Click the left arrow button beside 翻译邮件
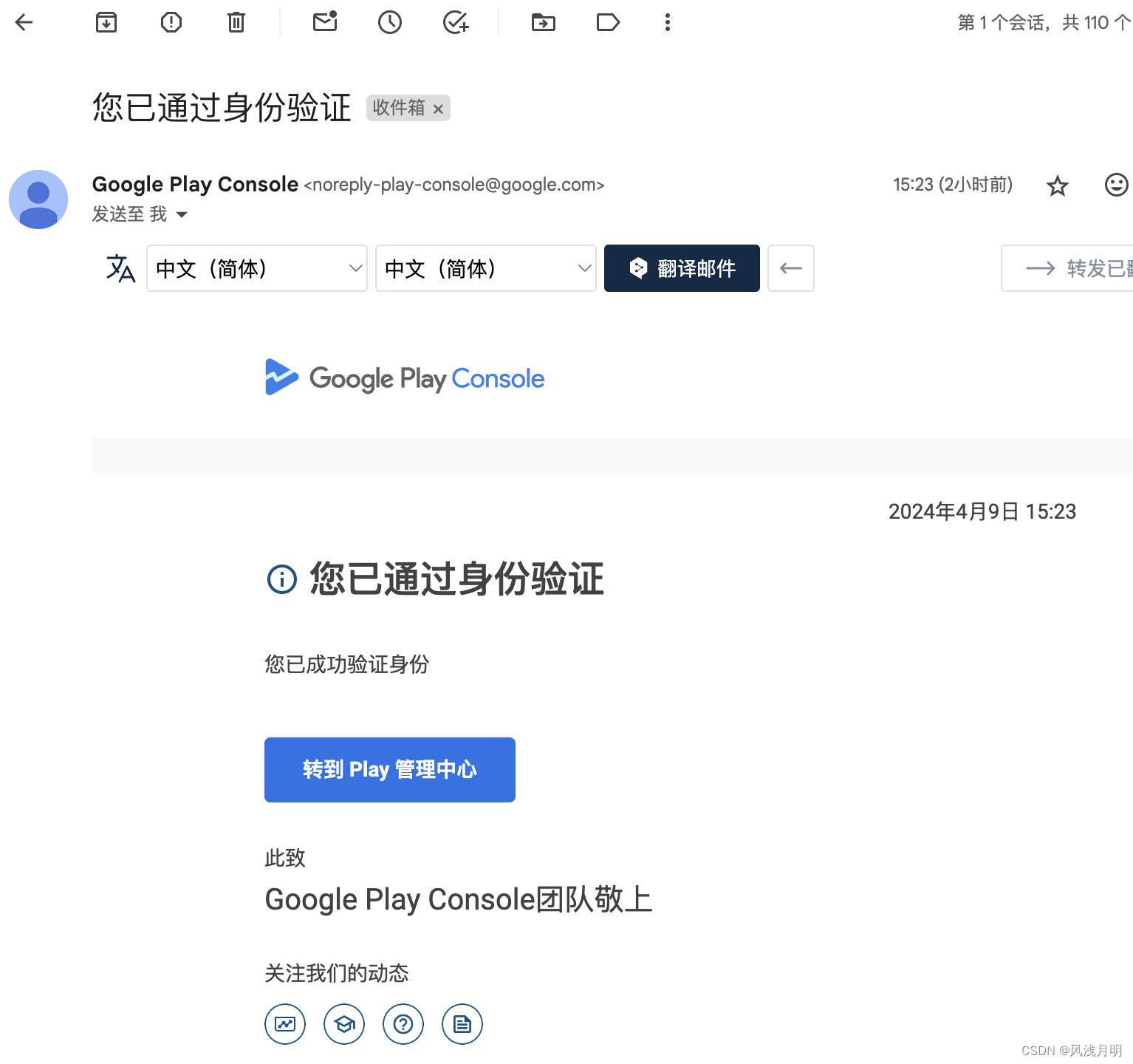The height and width of the screenshot is (1064, 1133). point(791,268)
